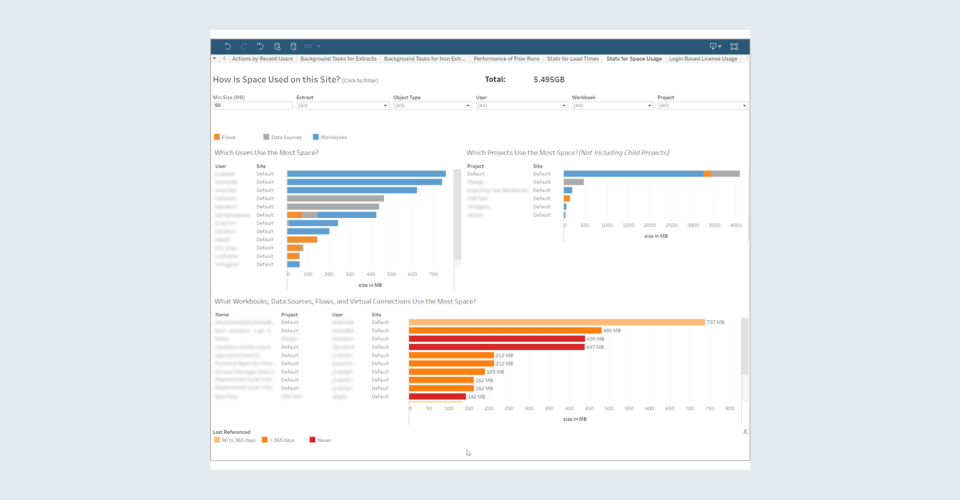Screen dimensions: 960x500
Task: Click the orange Flows legend swatch
Action: pos(217,136)
